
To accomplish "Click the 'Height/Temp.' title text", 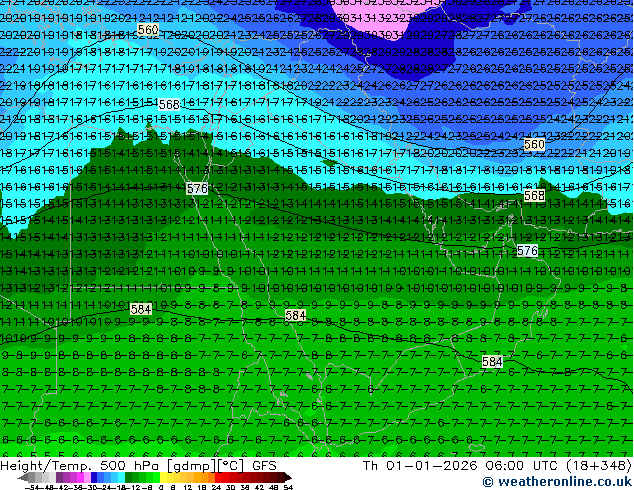I will coord(46,466).
